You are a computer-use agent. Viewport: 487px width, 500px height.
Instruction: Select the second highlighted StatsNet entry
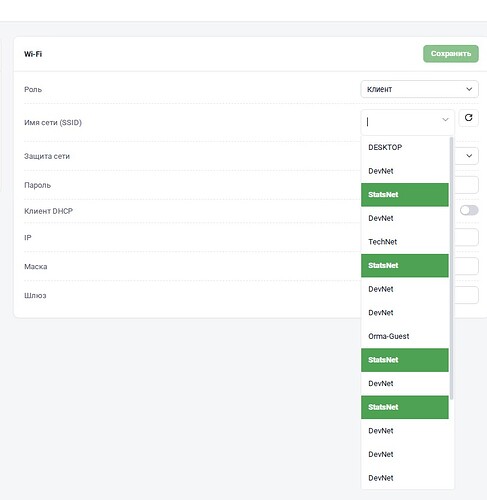pos(405,265)
